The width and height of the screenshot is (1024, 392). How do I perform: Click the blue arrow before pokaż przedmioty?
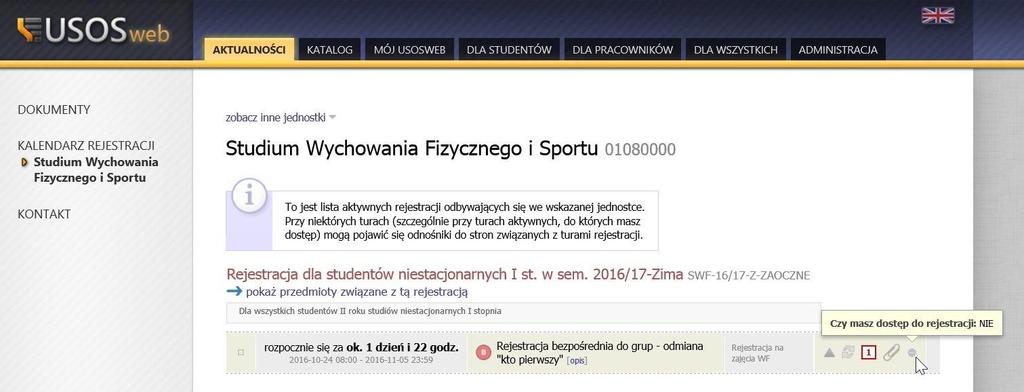[234, 291]
